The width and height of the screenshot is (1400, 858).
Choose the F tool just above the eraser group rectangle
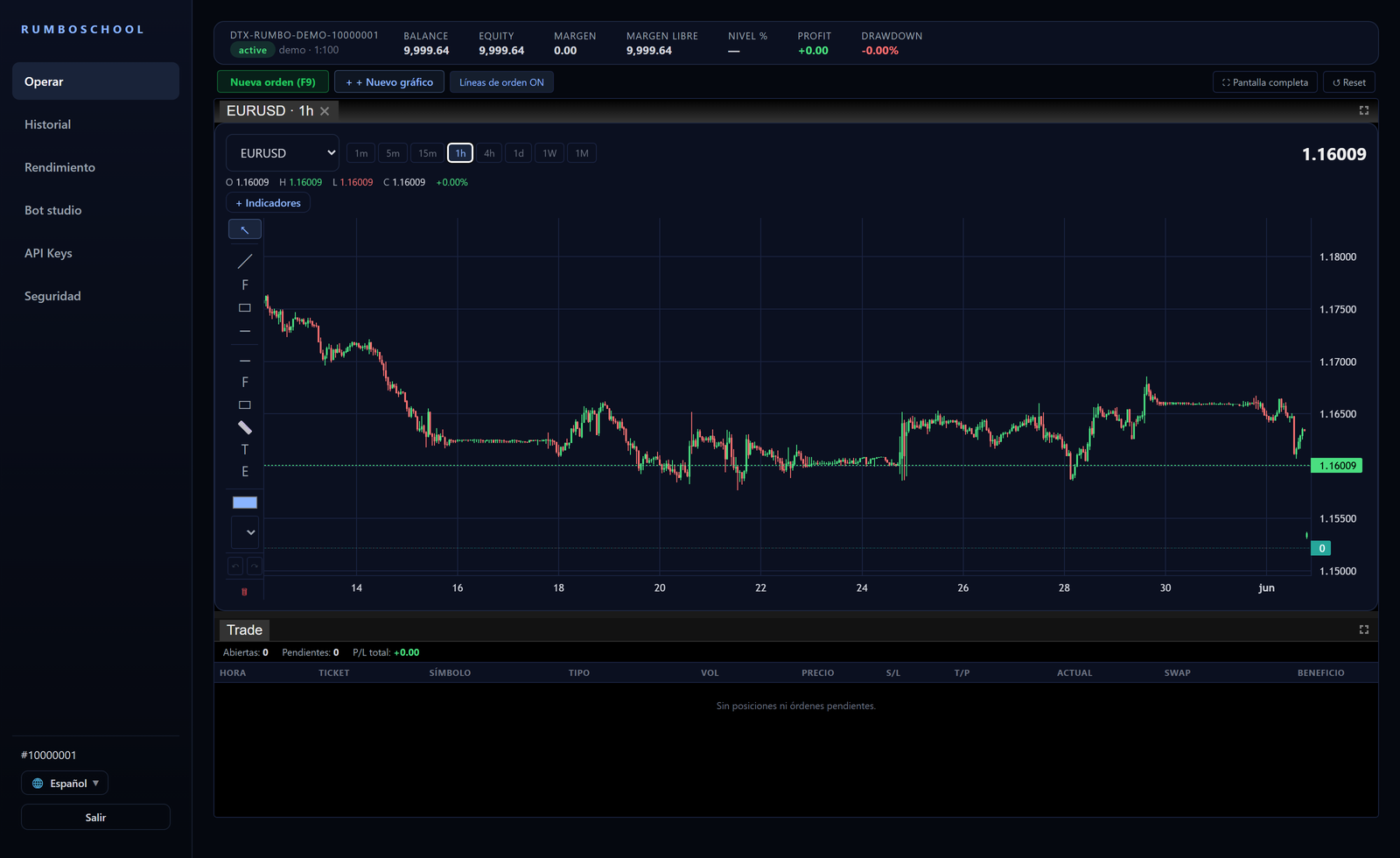245,383
